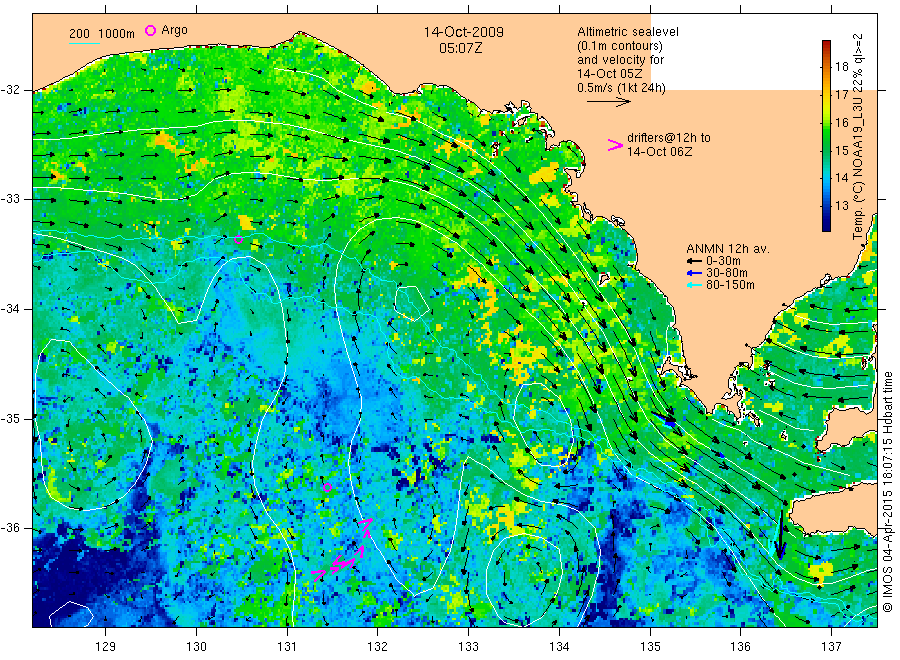
Task: Click the 13 label on temperature scale
Action: pos(841,206)
